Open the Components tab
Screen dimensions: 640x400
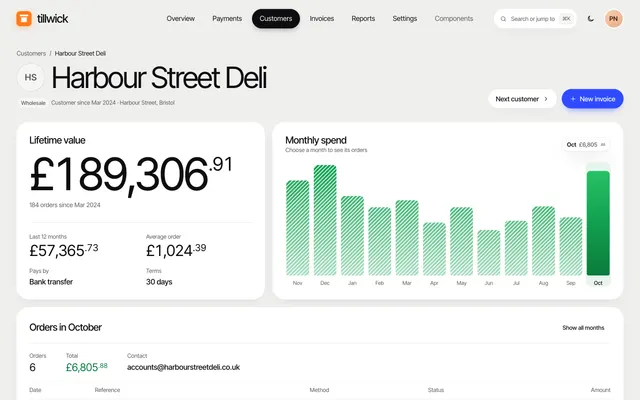pyautogui.click(x=454, y=18)
